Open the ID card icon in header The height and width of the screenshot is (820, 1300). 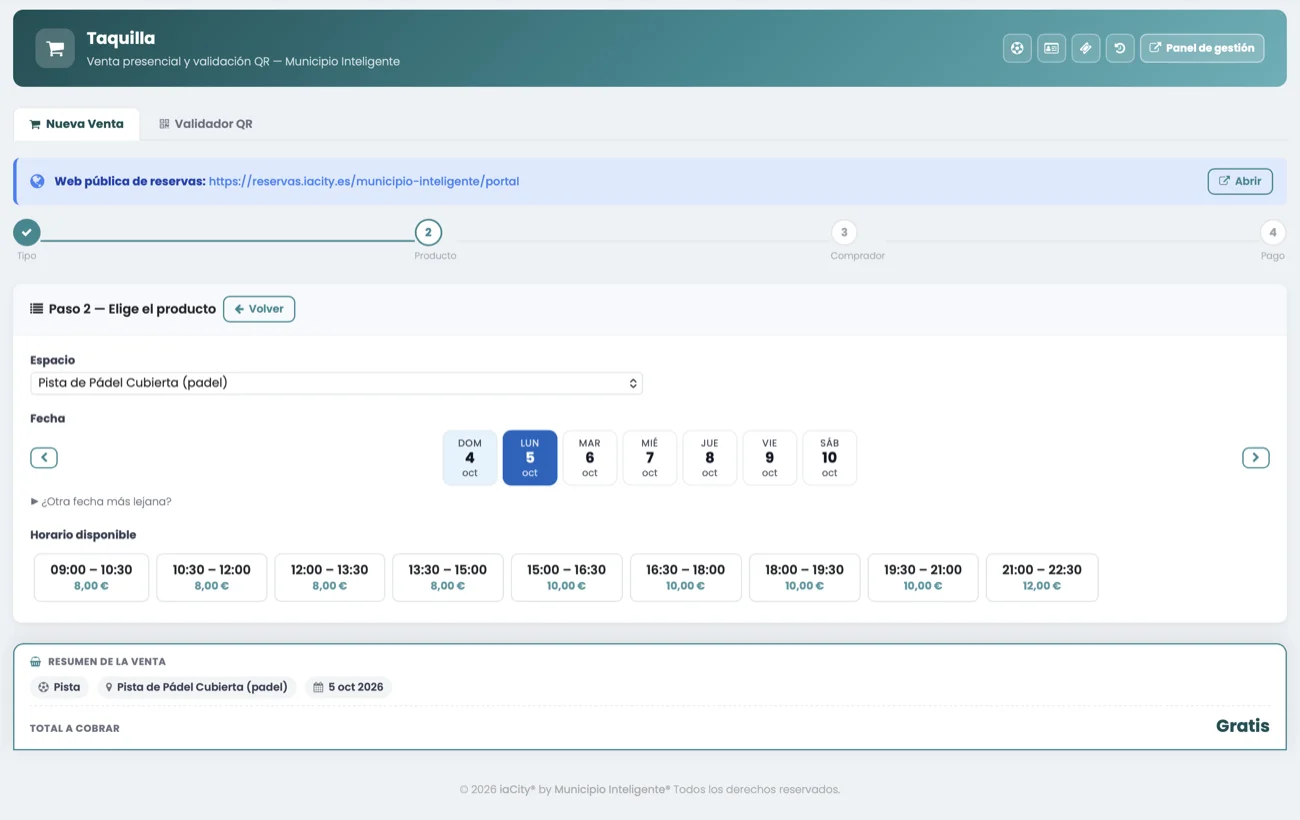[x=1051, y=48]
